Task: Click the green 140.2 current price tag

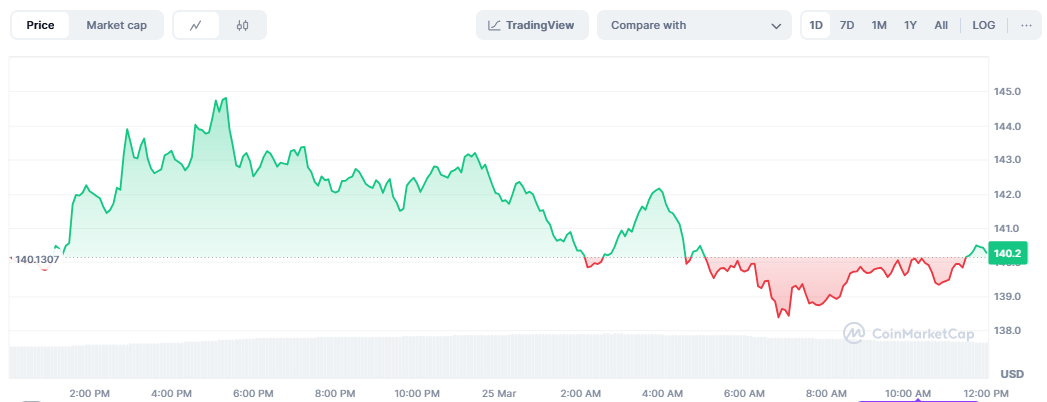Action: (1008, 253)
